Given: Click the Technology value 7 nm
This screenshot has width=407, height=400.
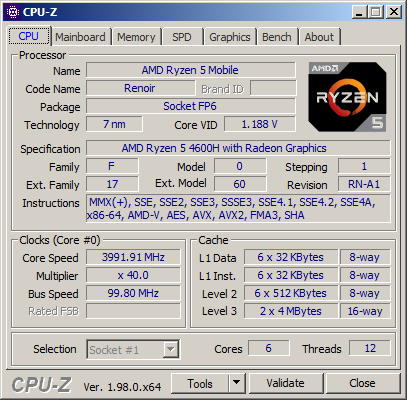Looking at the screenshot, I should click(x=114, y=124).
